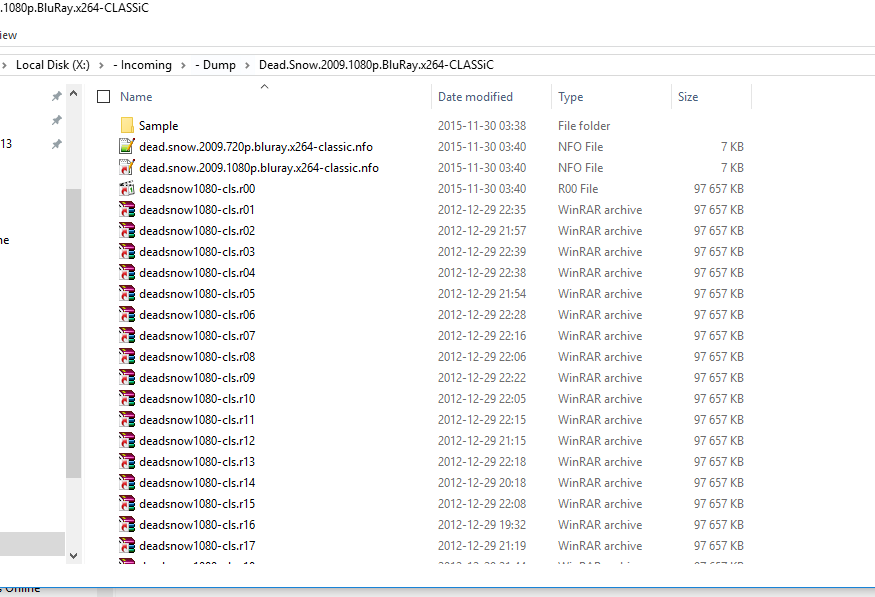Expand the chevron before Local Disk (X:)

tap(4, 65)
